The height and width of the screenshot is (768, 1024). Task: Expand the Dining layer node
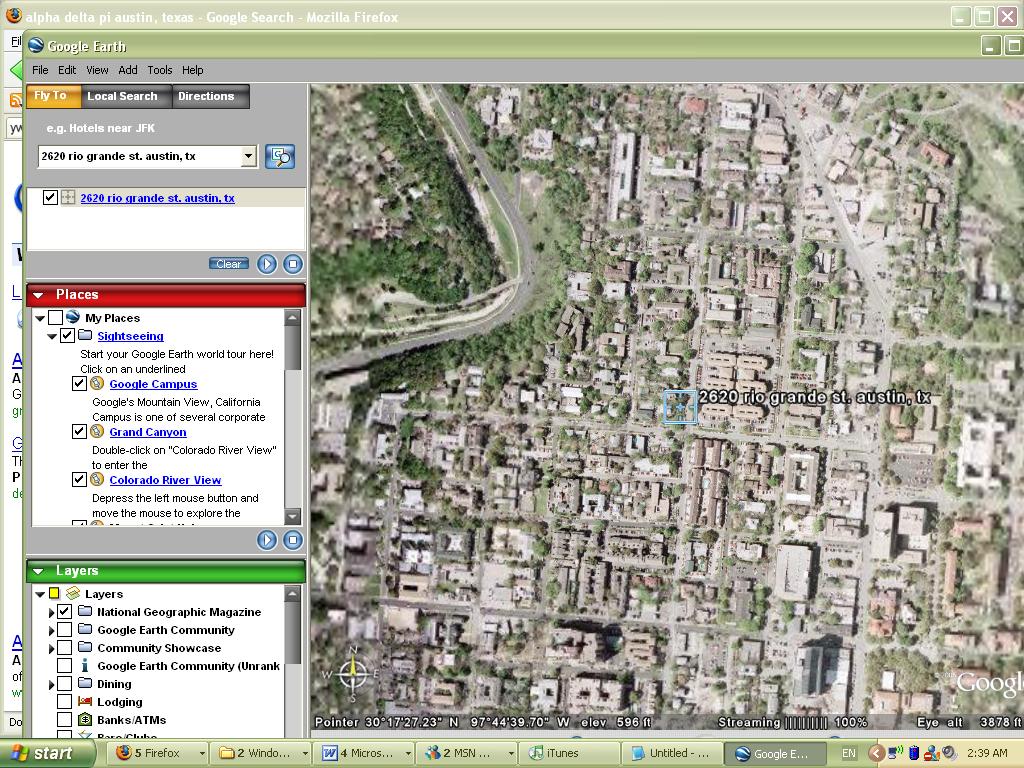pos(52,684)
